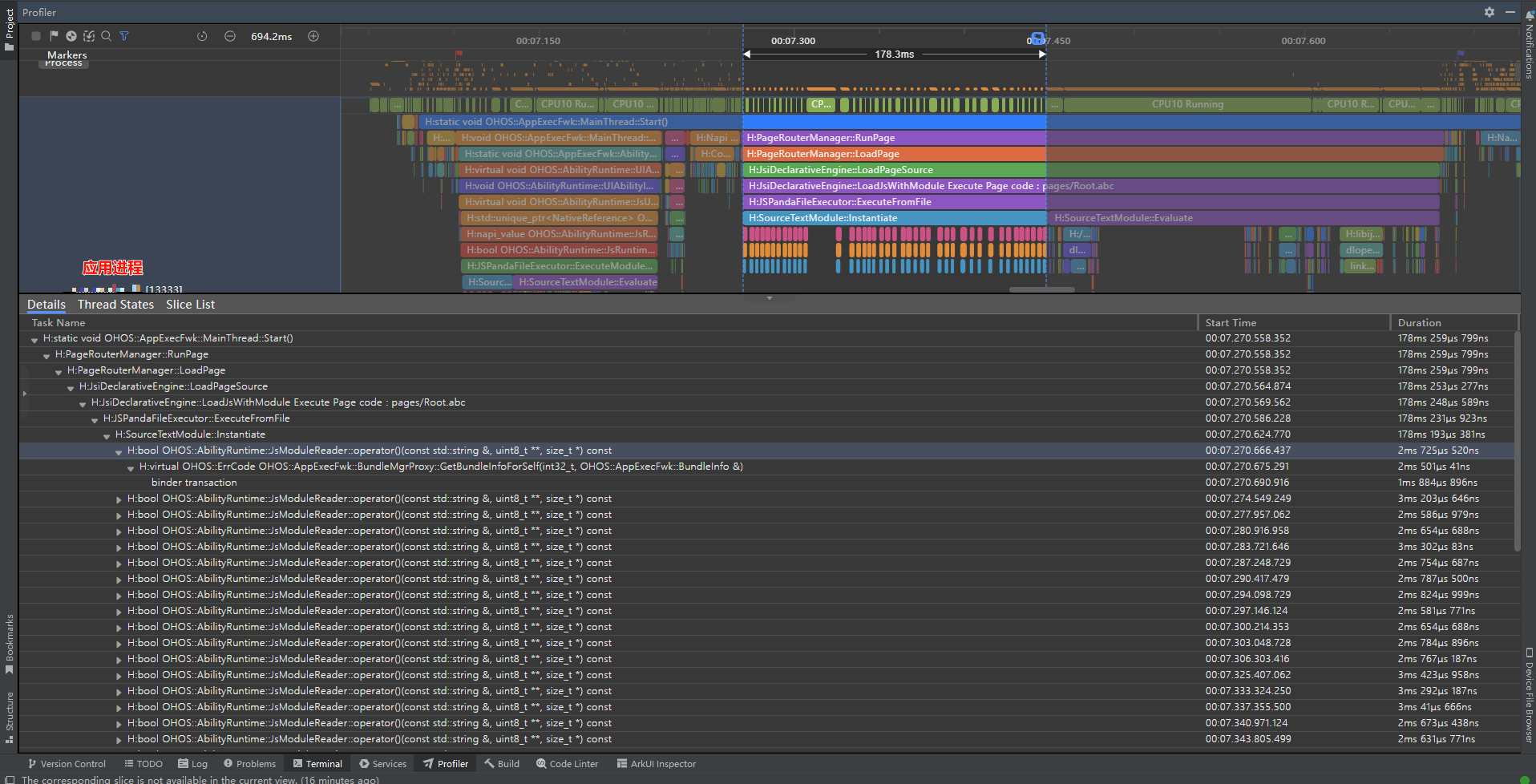Viewport: 1536px width, 784px height.
Task: Select the H:JSPandaFileExecutor::ExecuteFromFile timeline slice
Action: click(895, 202)
